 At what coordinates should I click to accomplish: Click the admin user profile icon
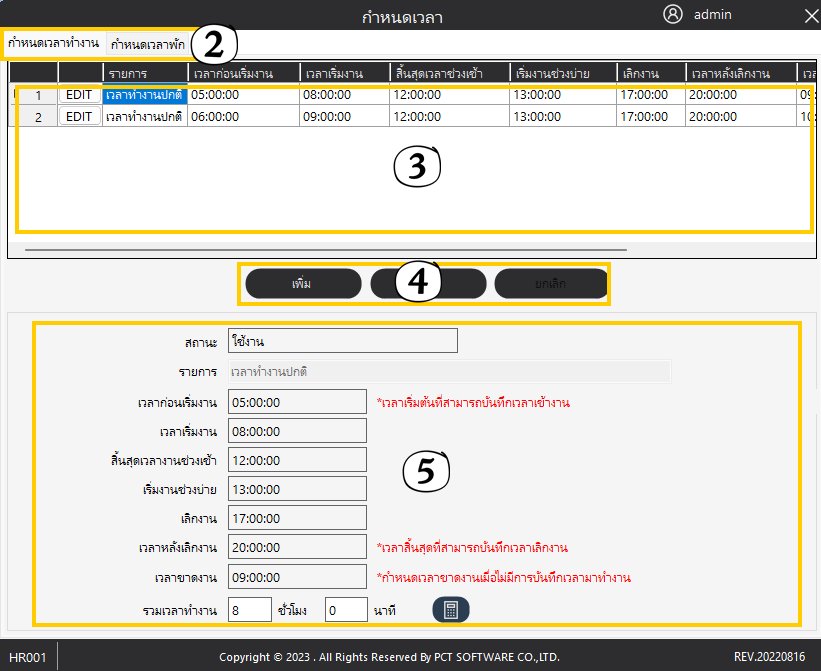point(673,15)
